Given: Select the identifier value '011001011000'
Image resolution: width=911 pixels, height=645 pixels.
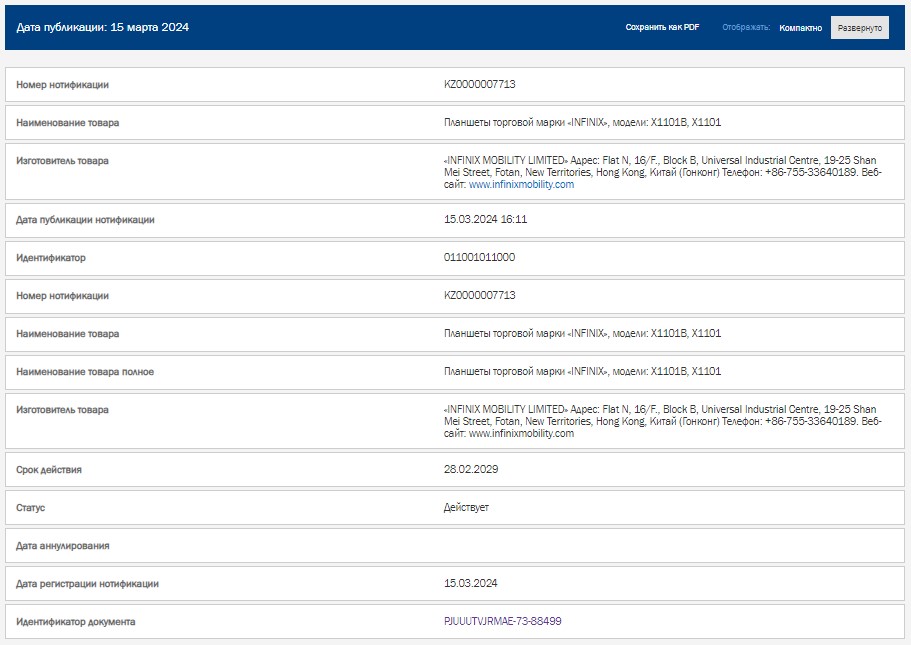Looking at the screenshot, I should (x=479, y=257).
